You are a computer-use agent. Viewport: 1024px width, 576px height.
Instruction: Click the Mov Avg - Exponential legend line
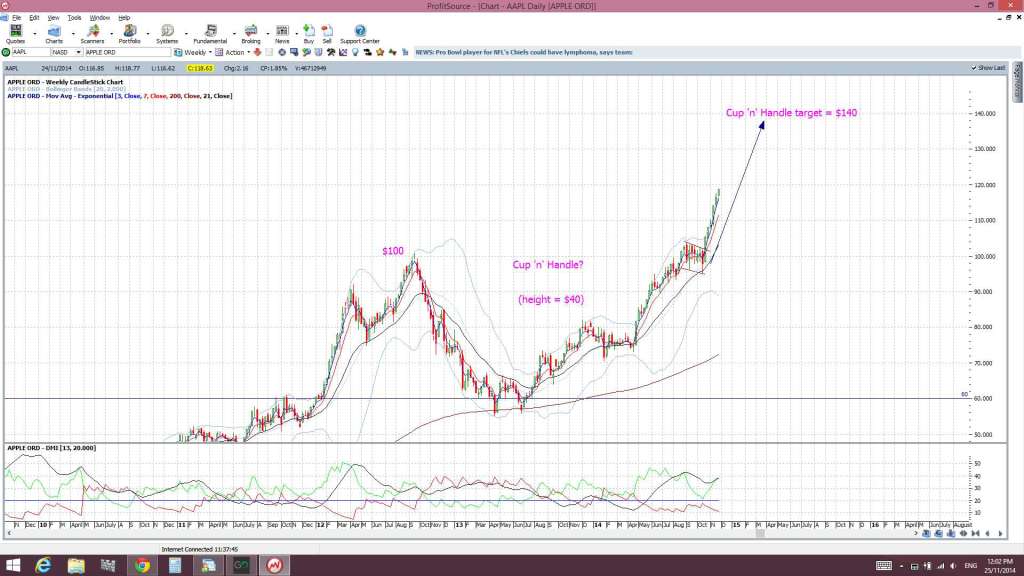click(x=120, y=96)
